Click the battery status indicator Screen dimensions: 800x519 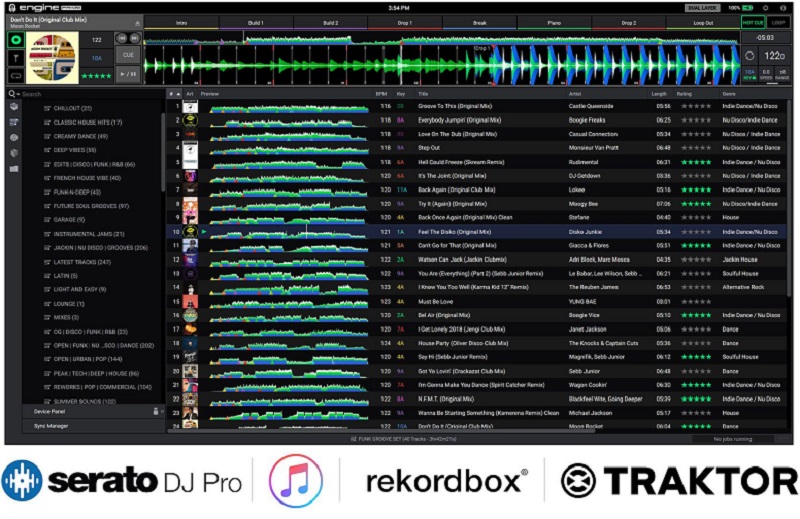pyautogui.click(x=748, y=8)
